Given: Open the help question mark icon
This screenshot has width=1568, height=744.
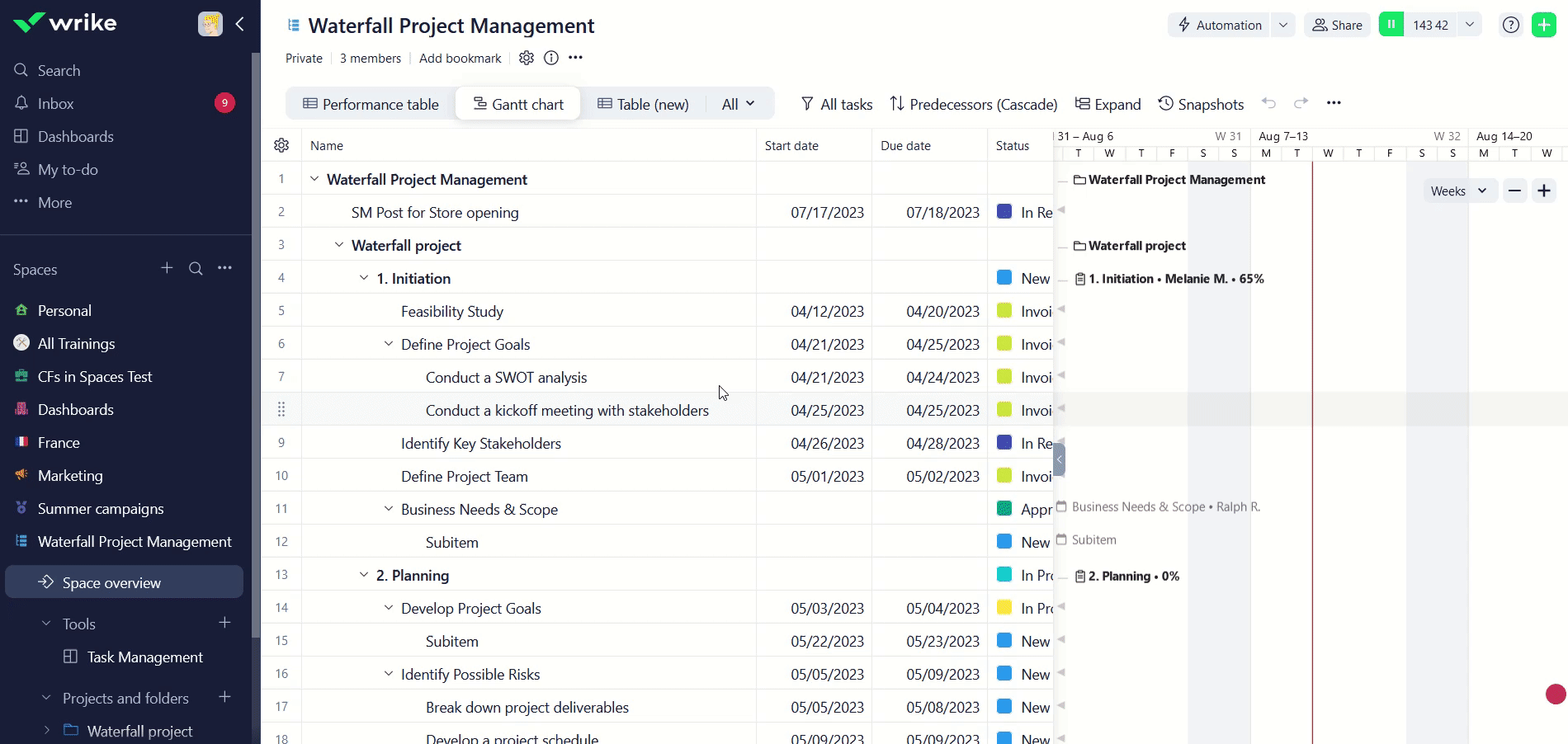Looking at the screenshot, I should pyautogui.click(x=1510, y=25).
